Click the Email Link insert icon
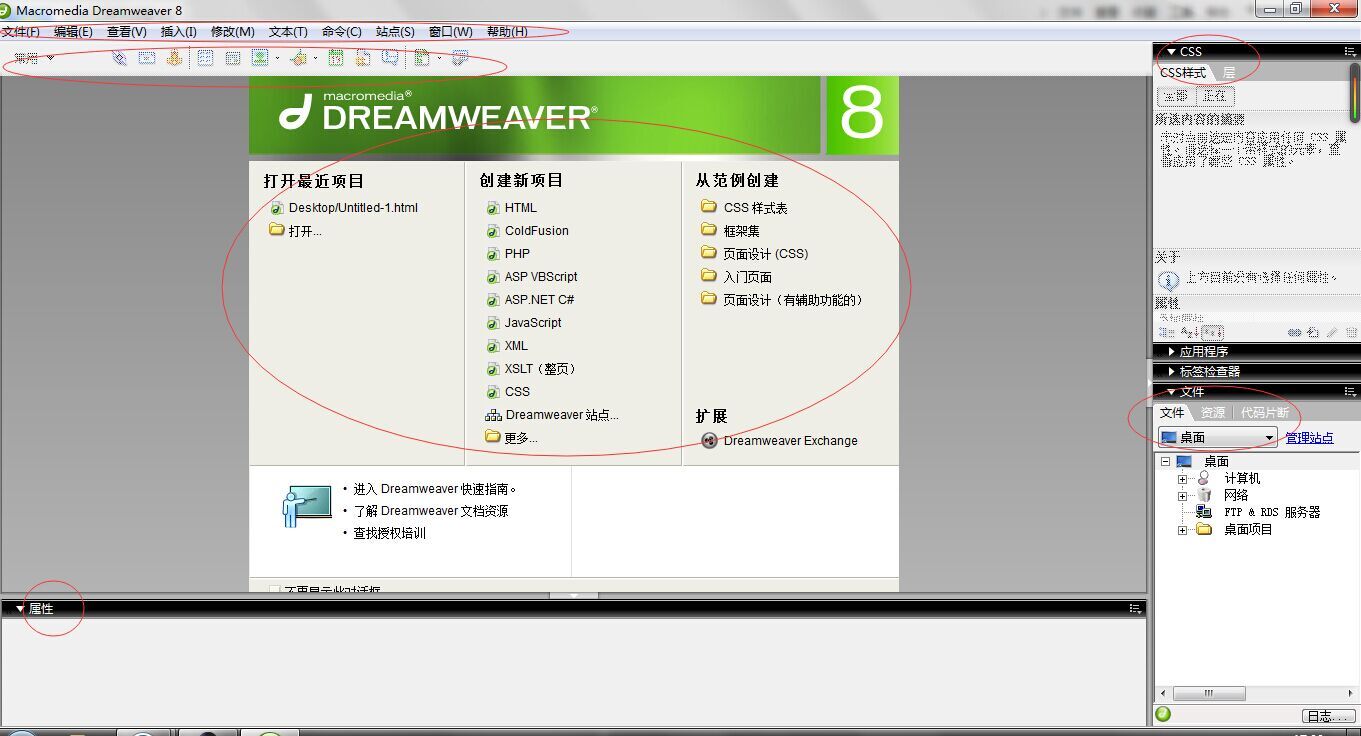The image size is (1361, 736). point(147,58)
